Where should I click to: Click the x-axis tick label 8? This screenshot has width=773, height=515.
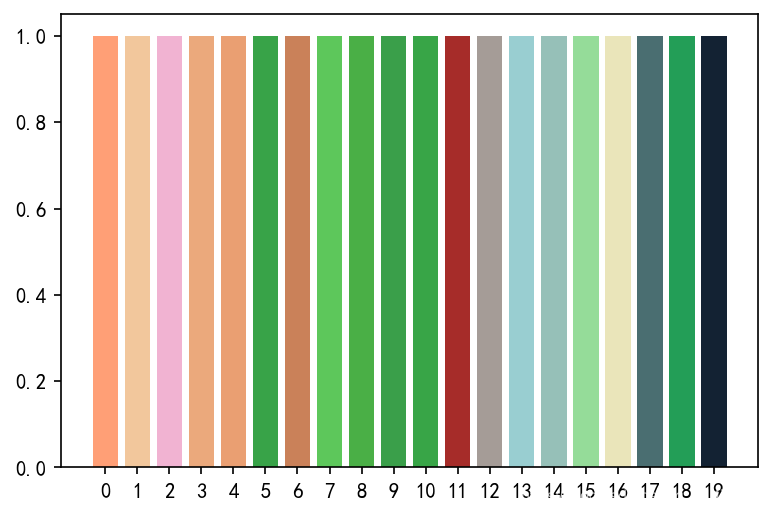tap(361, 491)
